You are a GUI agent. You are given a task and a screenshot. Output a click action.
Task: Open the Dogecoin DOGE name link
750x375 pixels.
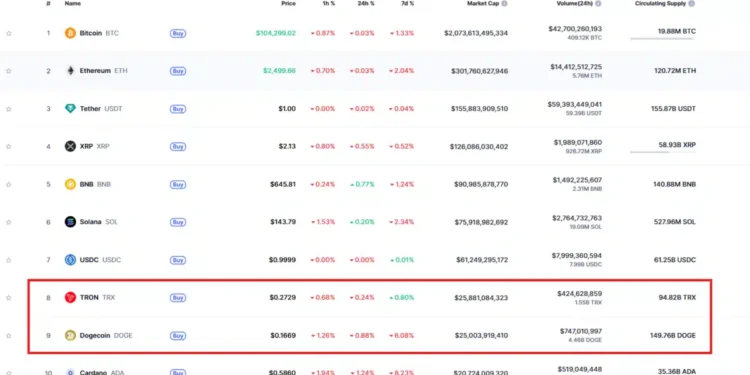point(106,335)
